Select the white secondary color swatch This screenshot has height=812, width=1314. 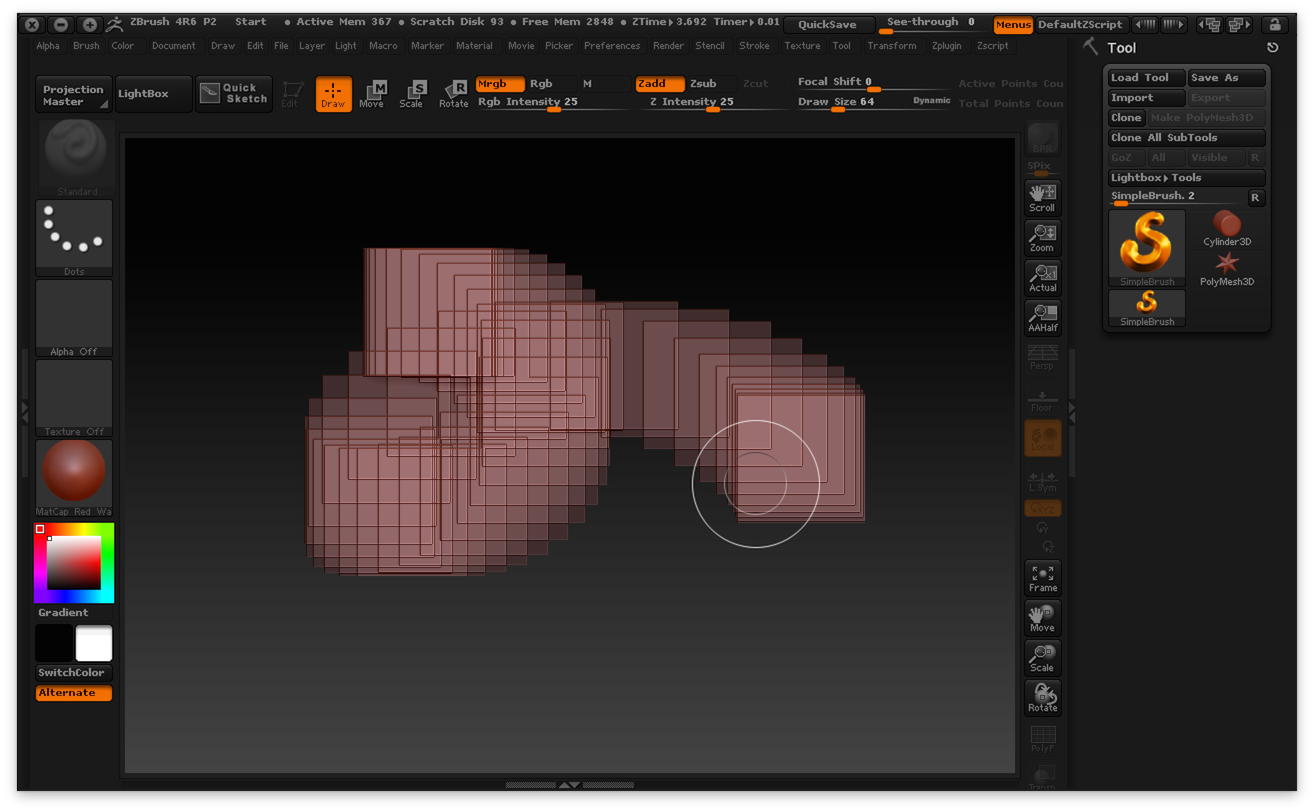click(x=94, y=644)
